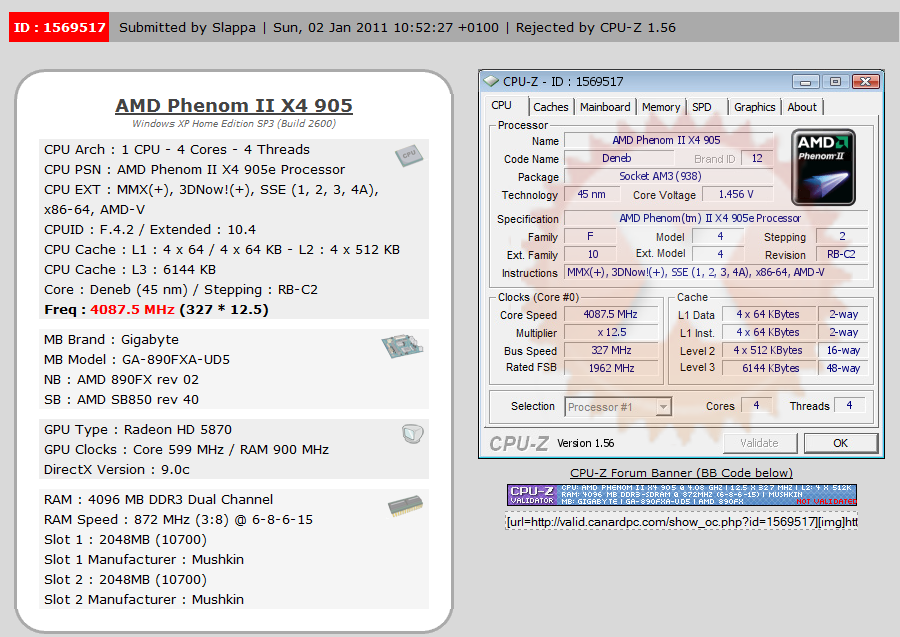Click the Slot 1 Manufacturer Mushkin line
This screenshot has height=637, width=900.
point(144,560)
